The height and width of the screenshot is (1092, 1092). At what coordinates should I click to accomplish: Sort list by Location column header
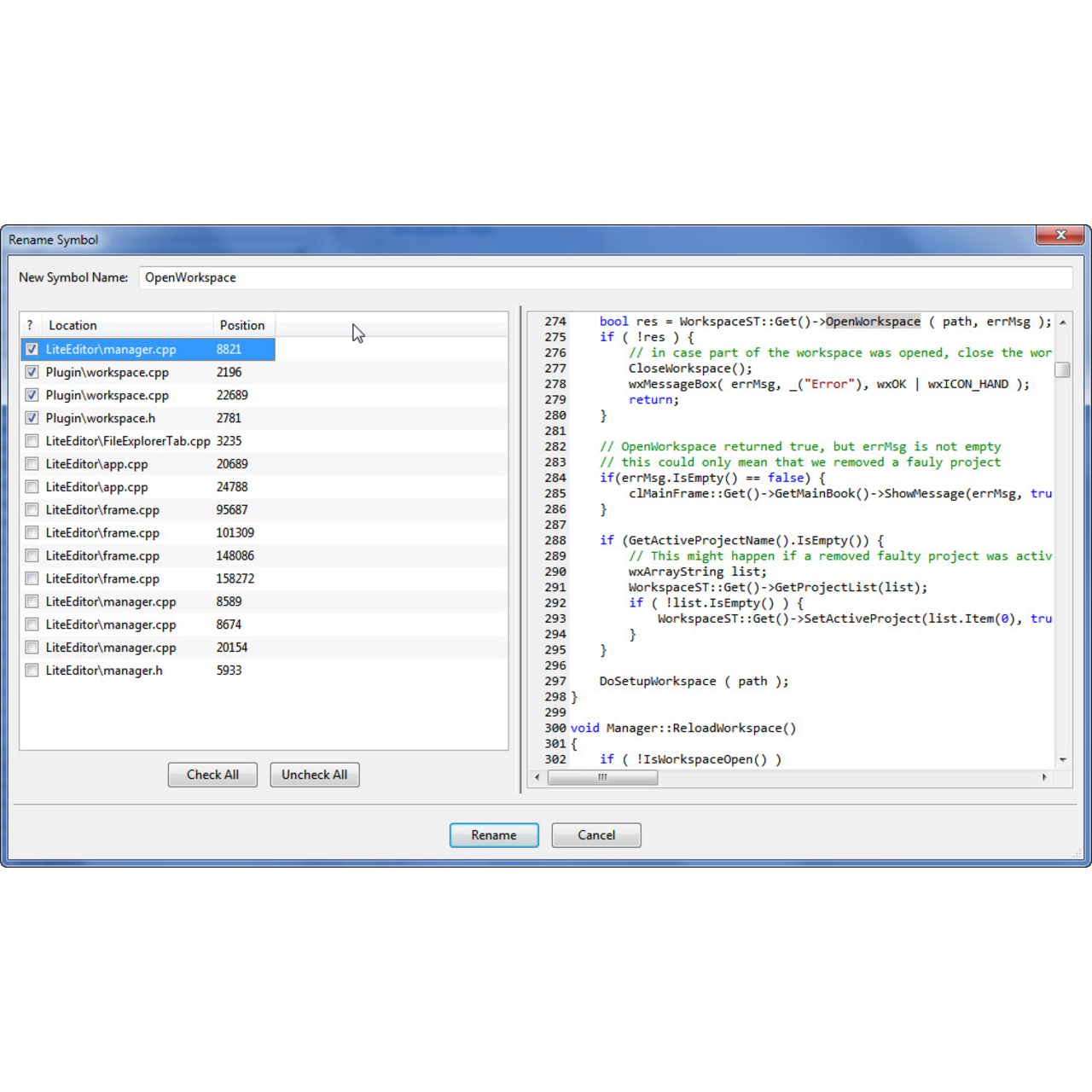[126, 325]
